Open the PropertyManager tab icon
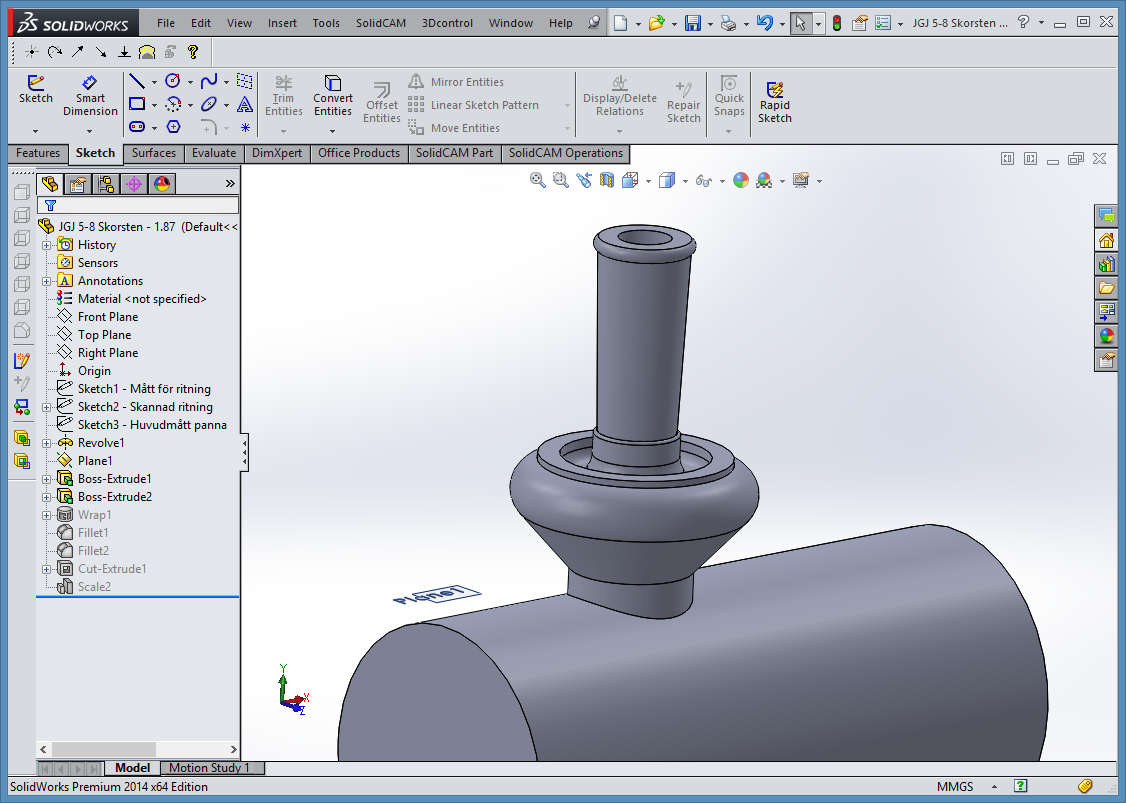This screenshot has height=803, width=1126. tap(78, 184)
